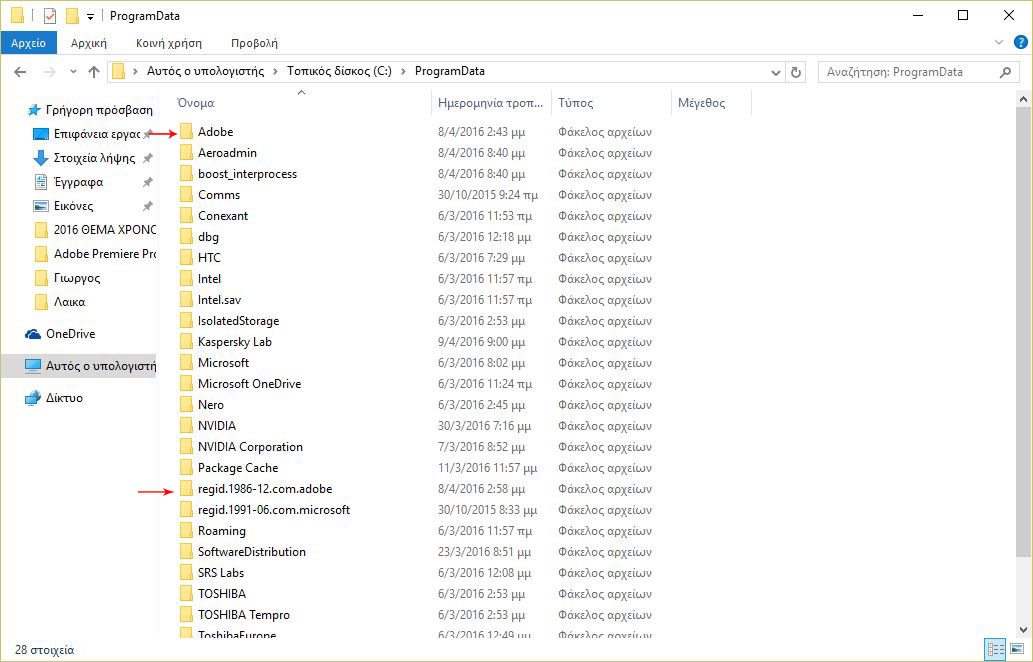Select the Intel.sav folder icon
The height and width of the screenshot is (662, 1033).
click(x=186, y=300)
